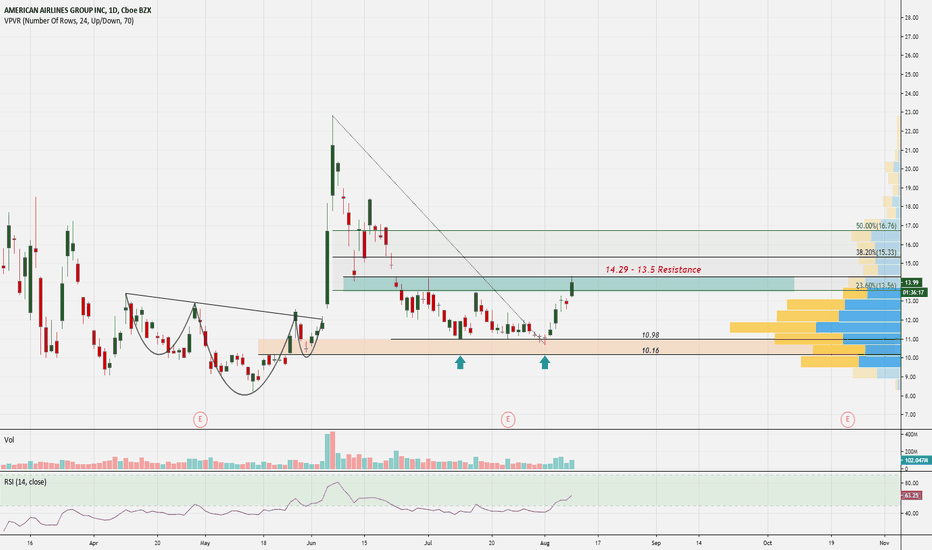The image size is (932, 550).
Task: Click the 20.00 price axis label
Action: pos(911,169)
